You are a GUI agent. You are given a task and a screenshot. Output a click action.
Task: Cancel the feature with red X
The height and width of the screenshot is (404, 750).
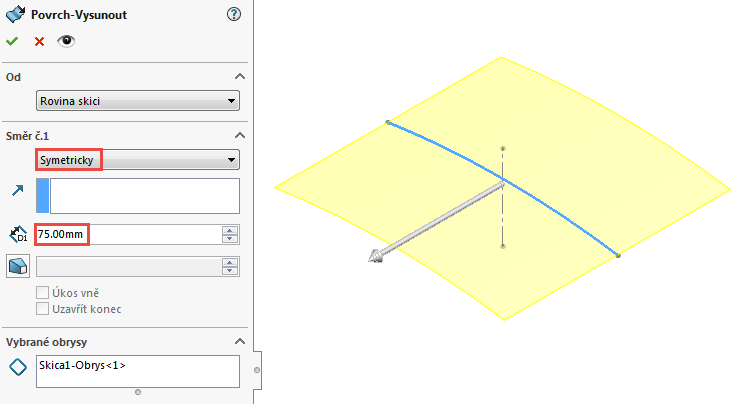(39, 42)
